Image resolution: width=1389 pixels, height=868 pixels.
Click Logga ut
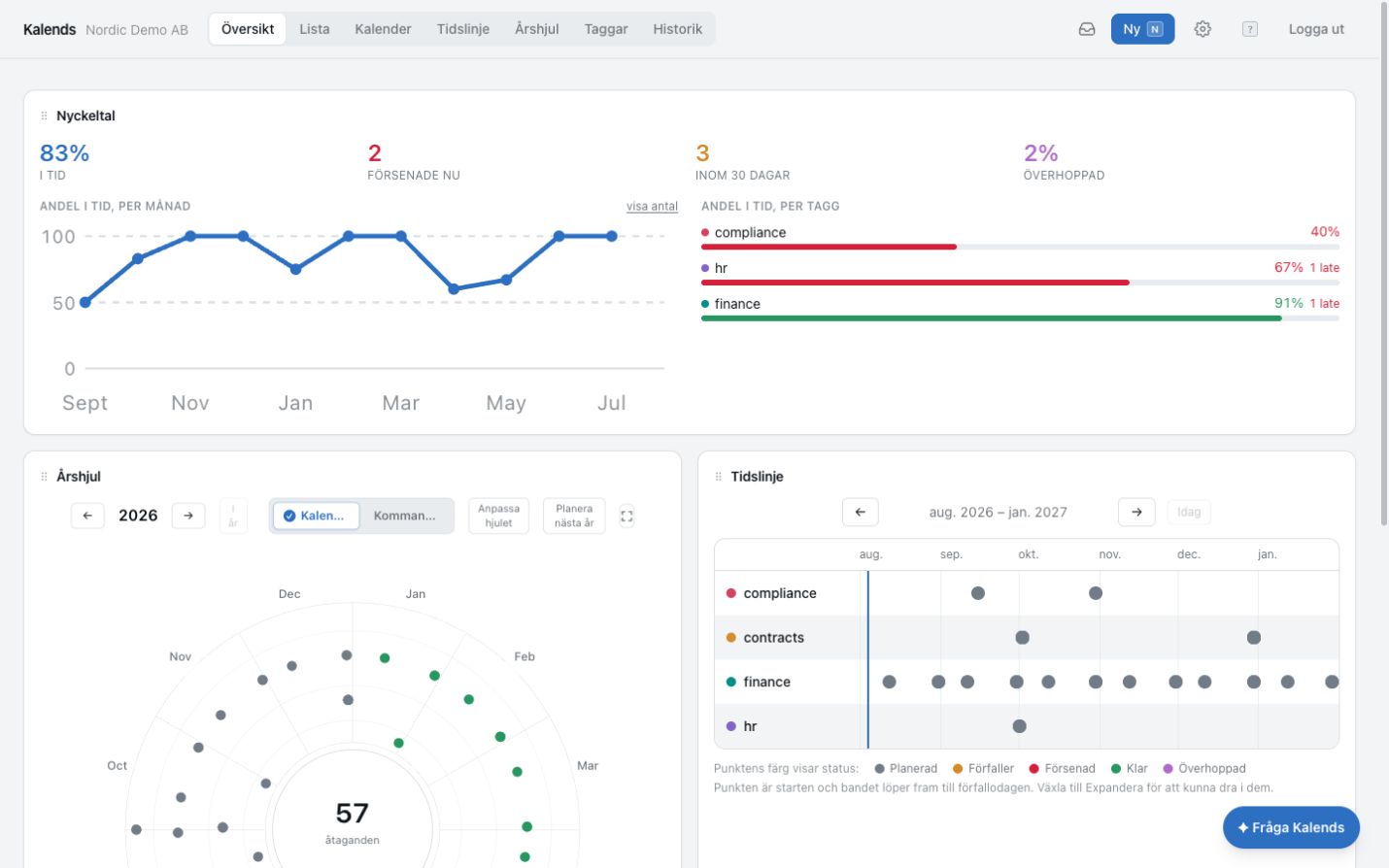tap(1316, 29)
